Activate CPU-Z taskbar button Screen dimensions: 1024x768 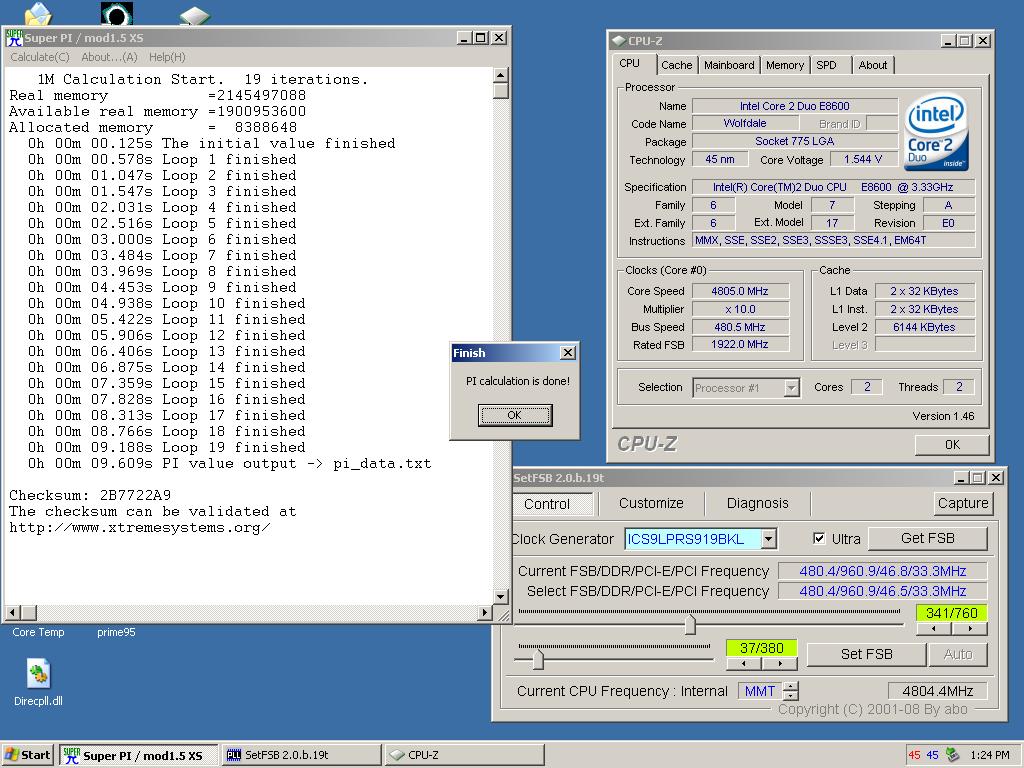pyautogui.click(x=464, y=756)
